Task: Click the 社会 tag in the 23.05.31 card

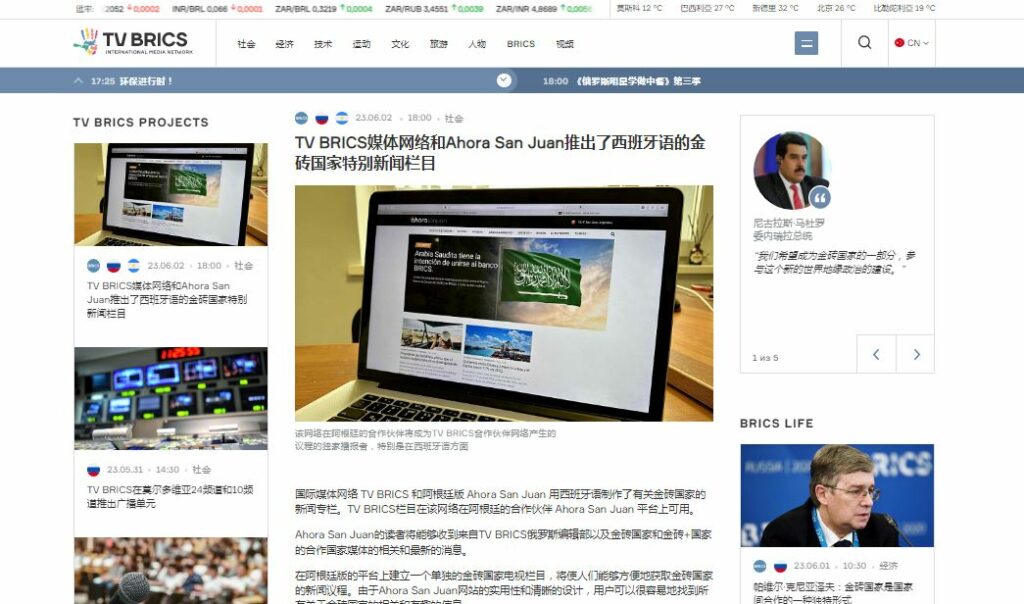Action: click(201, 469)
